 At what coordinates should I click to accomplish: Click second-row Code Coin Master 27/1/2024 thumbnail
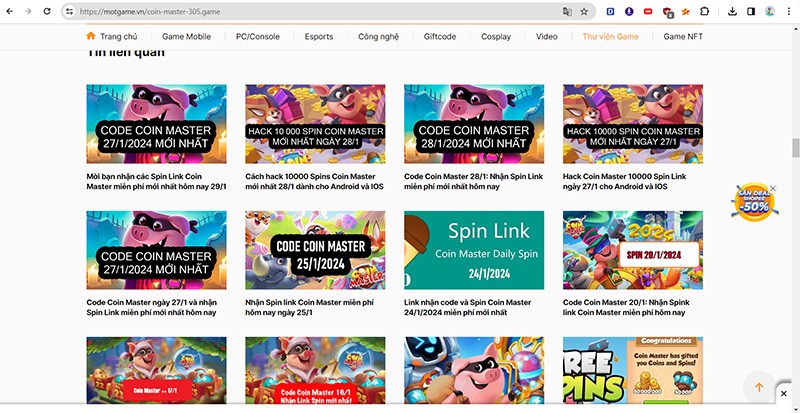pyautogui.click(x=156, y=250)
